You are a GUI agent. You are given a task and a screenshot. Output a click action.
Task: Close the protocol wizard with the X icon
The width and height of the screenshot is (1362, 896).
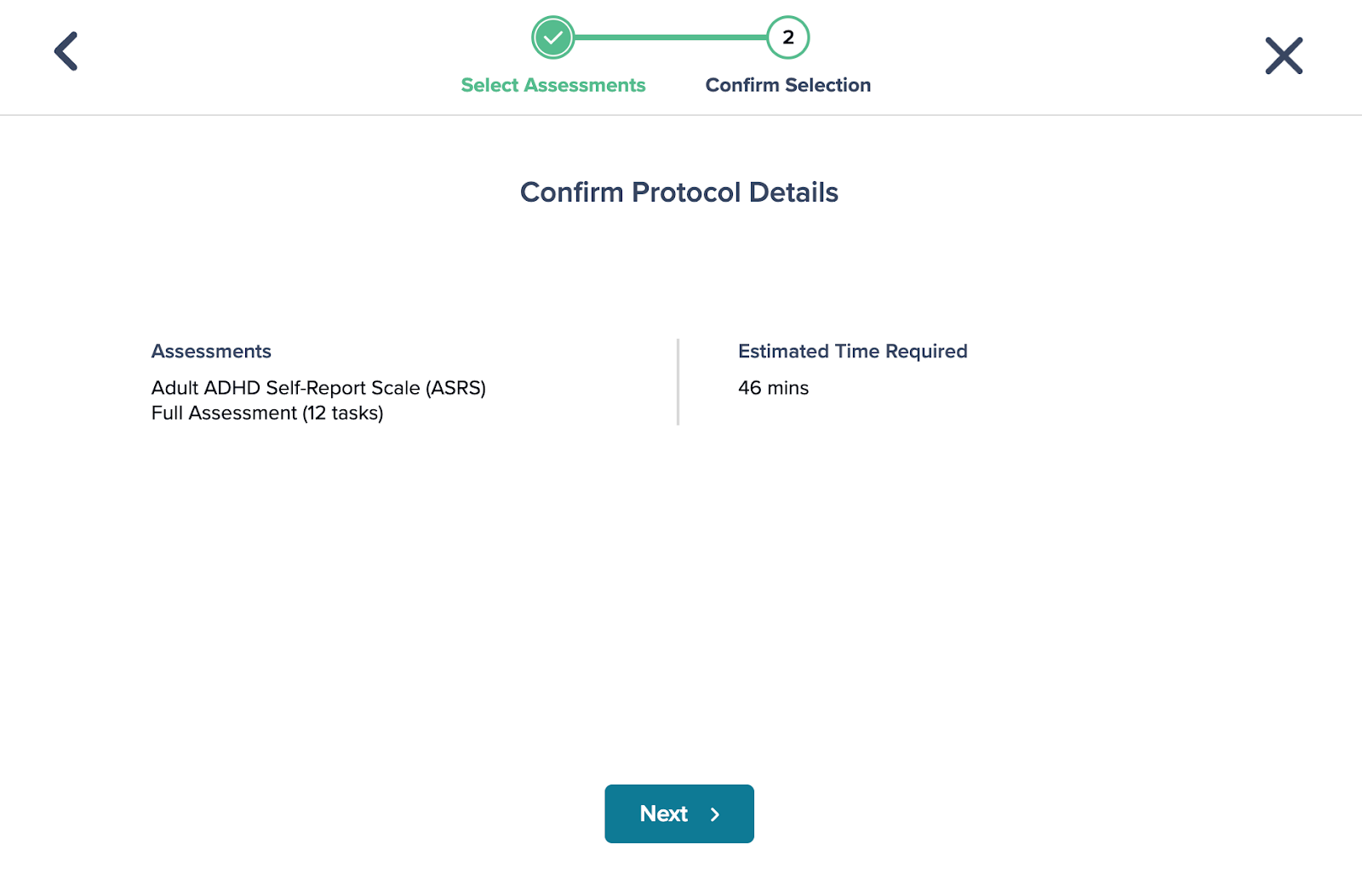[x=1284, y=55]
